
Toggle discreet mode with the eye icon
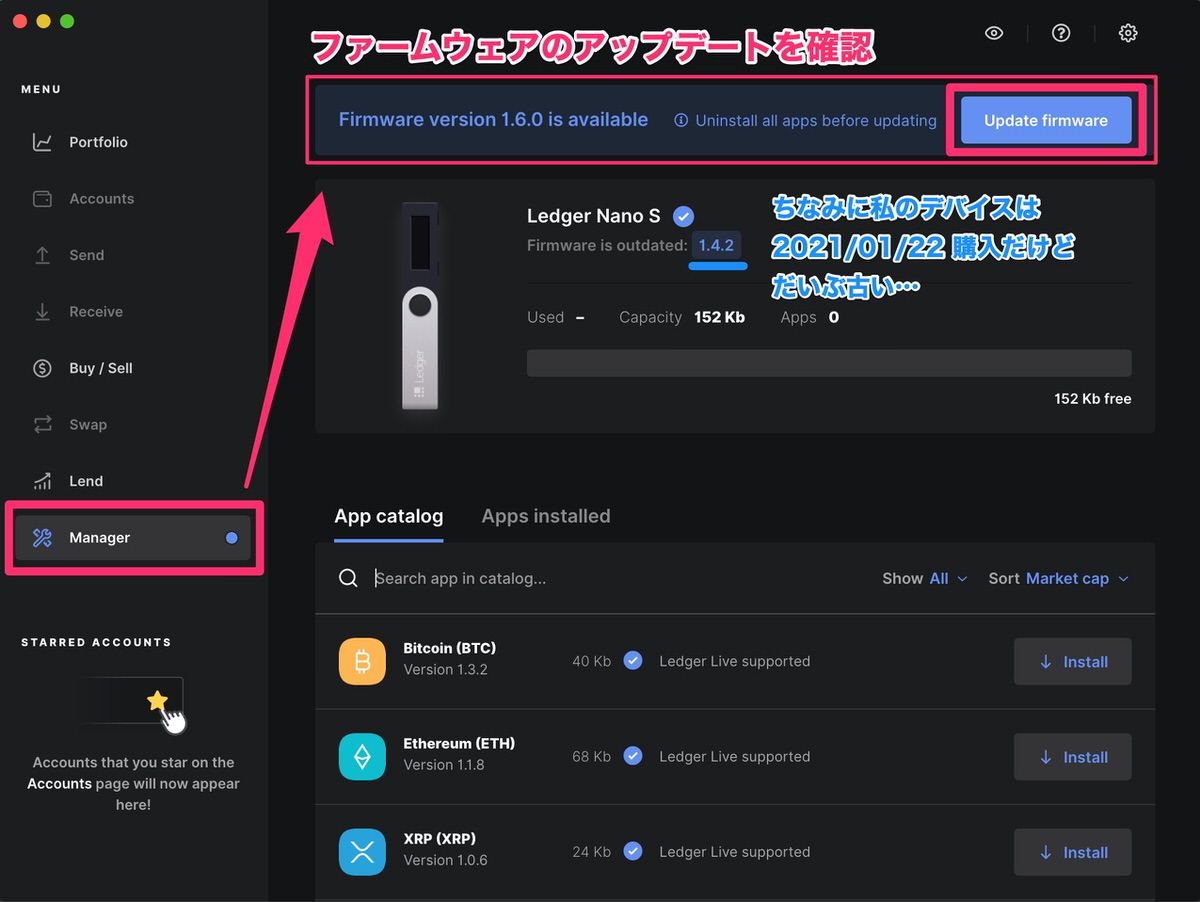pos(993,33)
